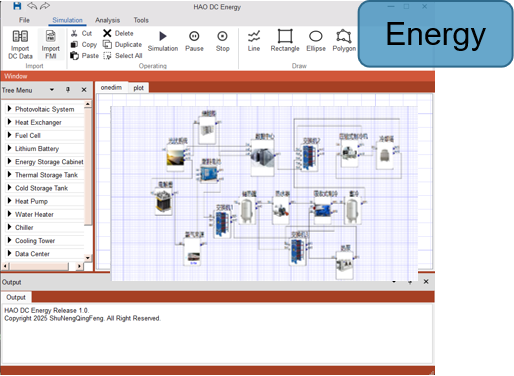
Task: Expand Cold Storage Tank tree node
Action: [x=10, y=188]
